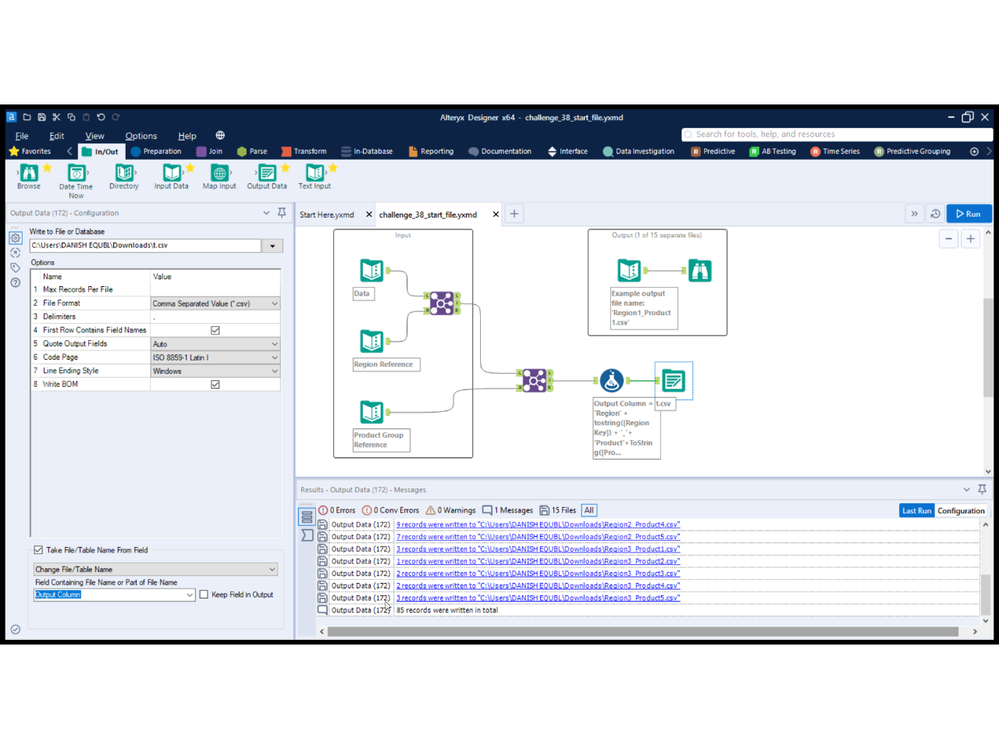Click the Save workflow icon
Screen dimensions: 999x749
pyautogui.click(x=41, y=117)
